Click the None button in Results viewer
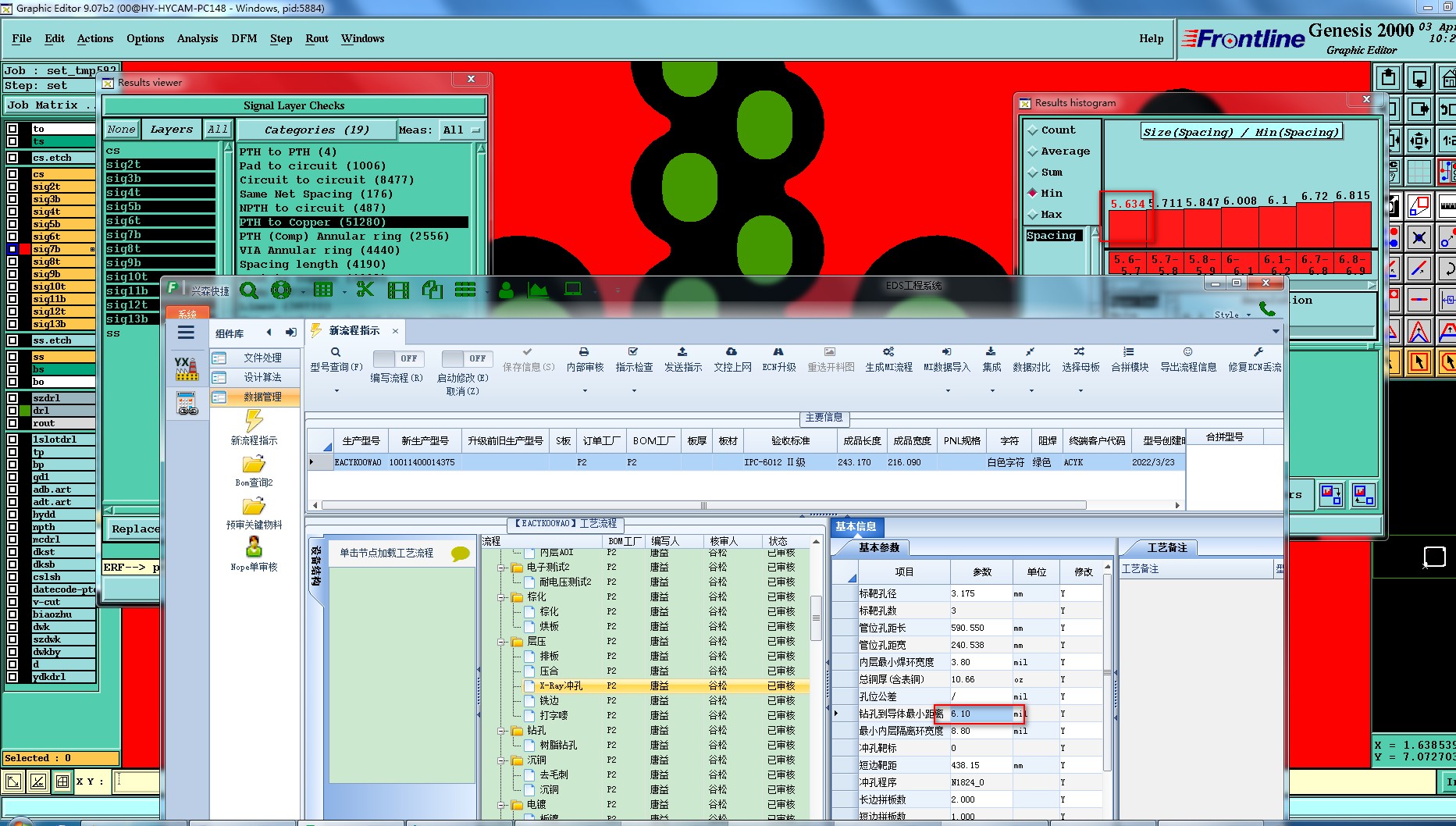 [121, 130]
